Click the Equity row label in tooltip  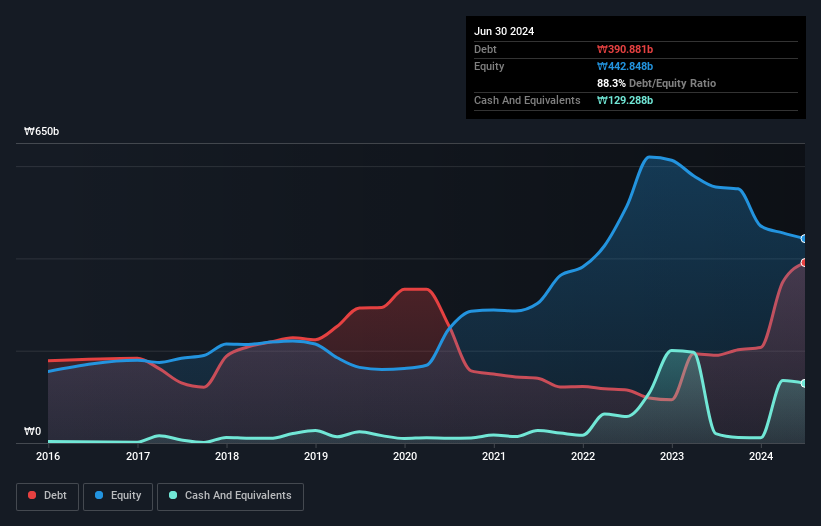(x=489, y=66)
